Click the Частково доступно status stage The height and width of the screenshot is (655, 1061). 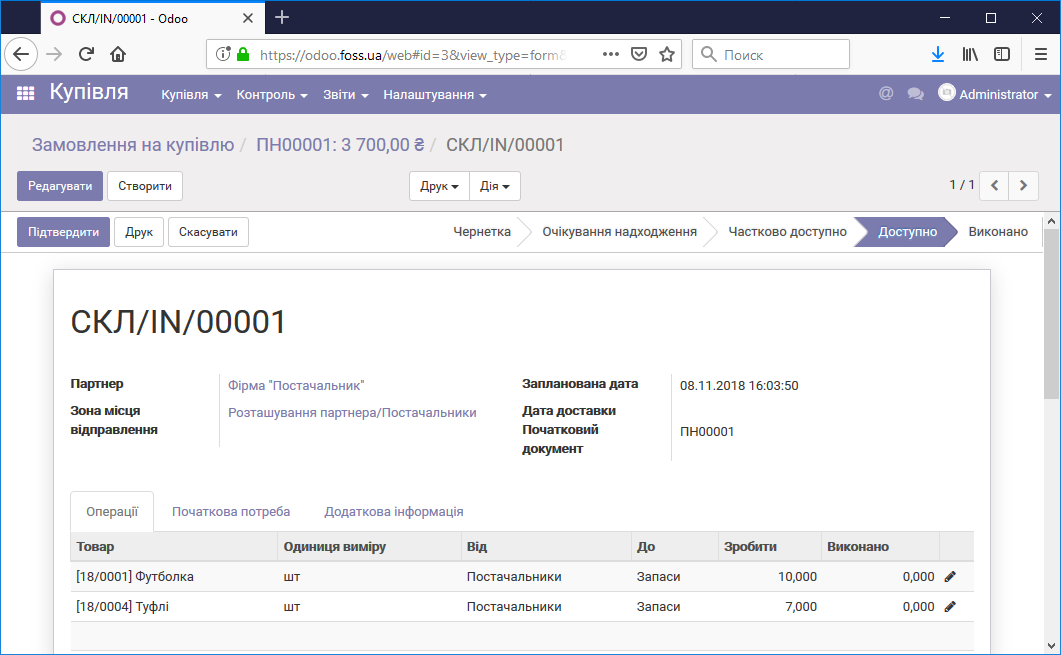click(787, 231)
